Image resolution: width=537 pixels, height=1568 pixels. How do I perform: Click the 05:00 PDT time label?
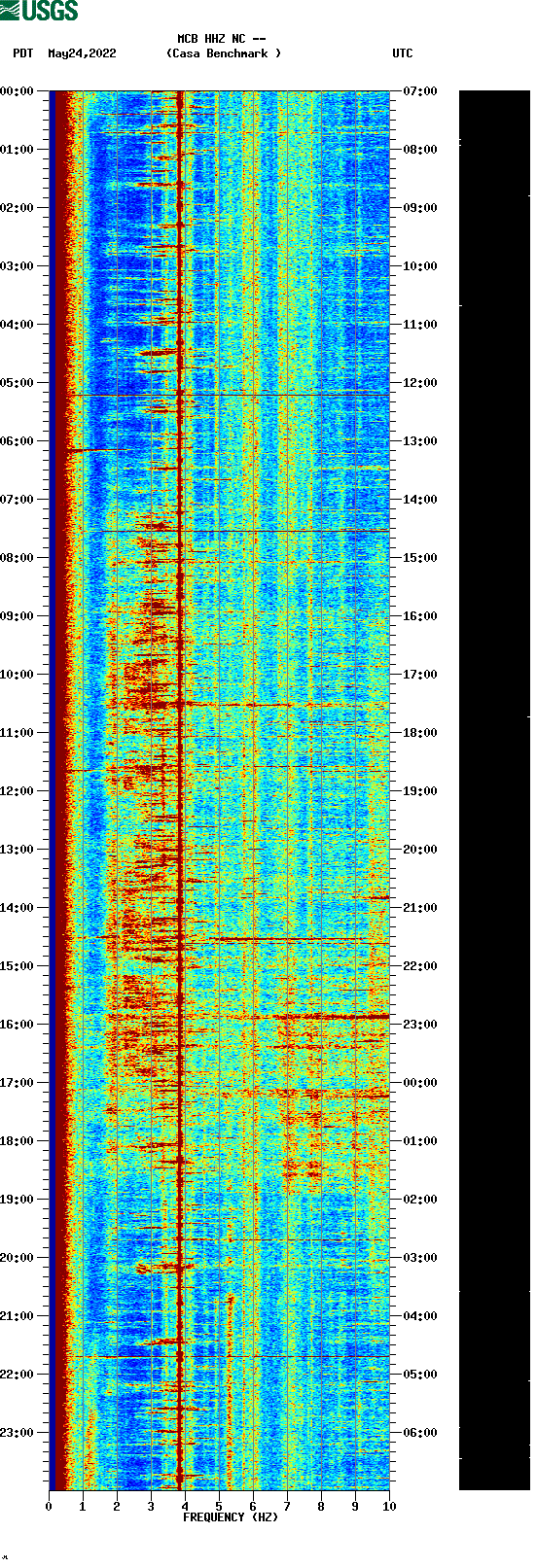click(x=17, y=383)
